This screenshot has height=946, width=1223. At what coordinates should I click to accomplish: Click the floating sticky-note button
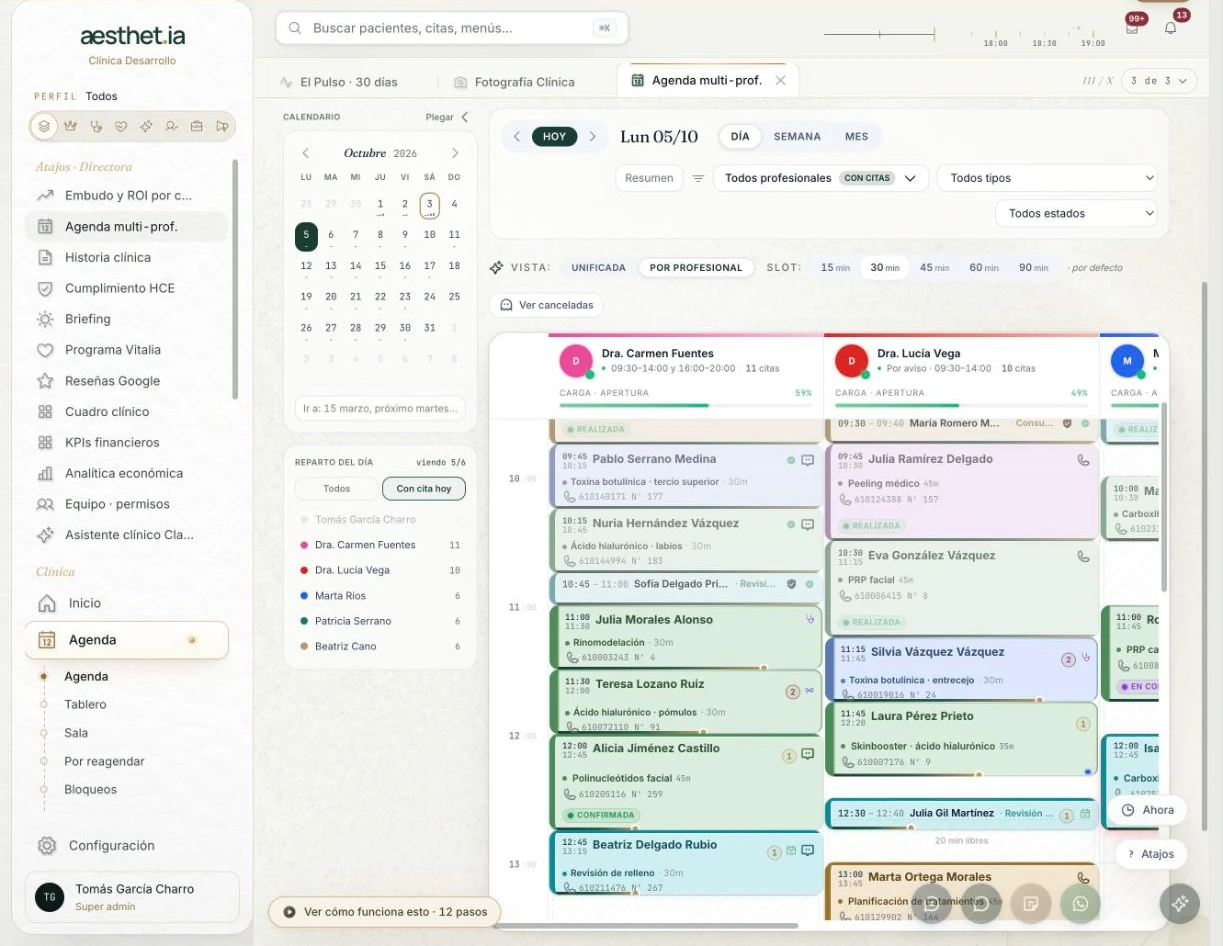1030,904
